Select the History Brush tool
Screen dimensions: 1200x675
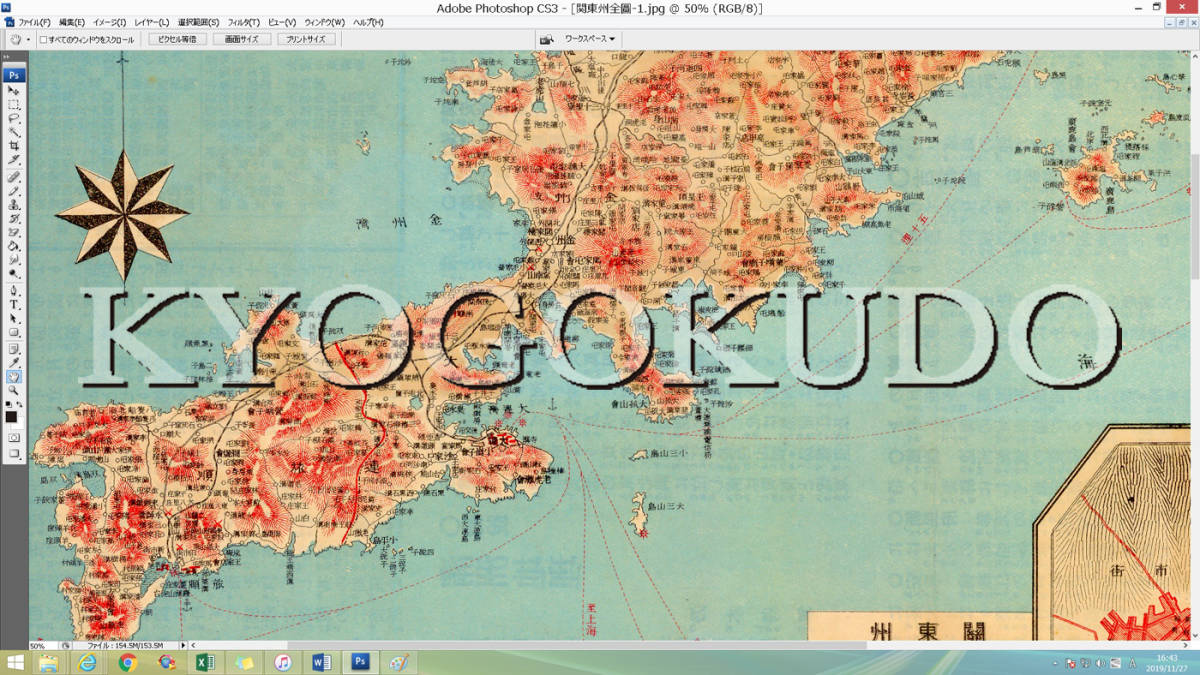(x=14, y=218)
